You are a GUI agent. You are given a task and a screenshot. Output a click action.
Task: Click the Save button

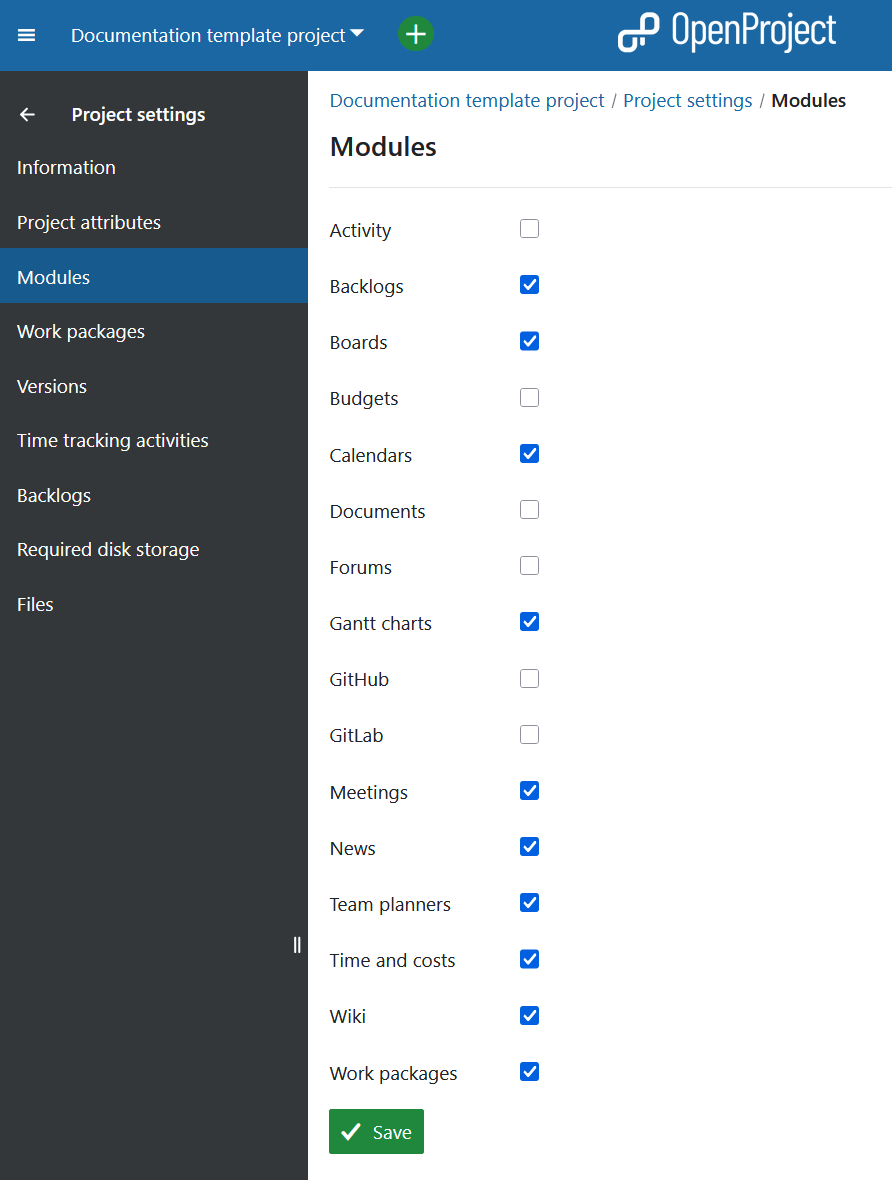click(x=376, y=1132)
